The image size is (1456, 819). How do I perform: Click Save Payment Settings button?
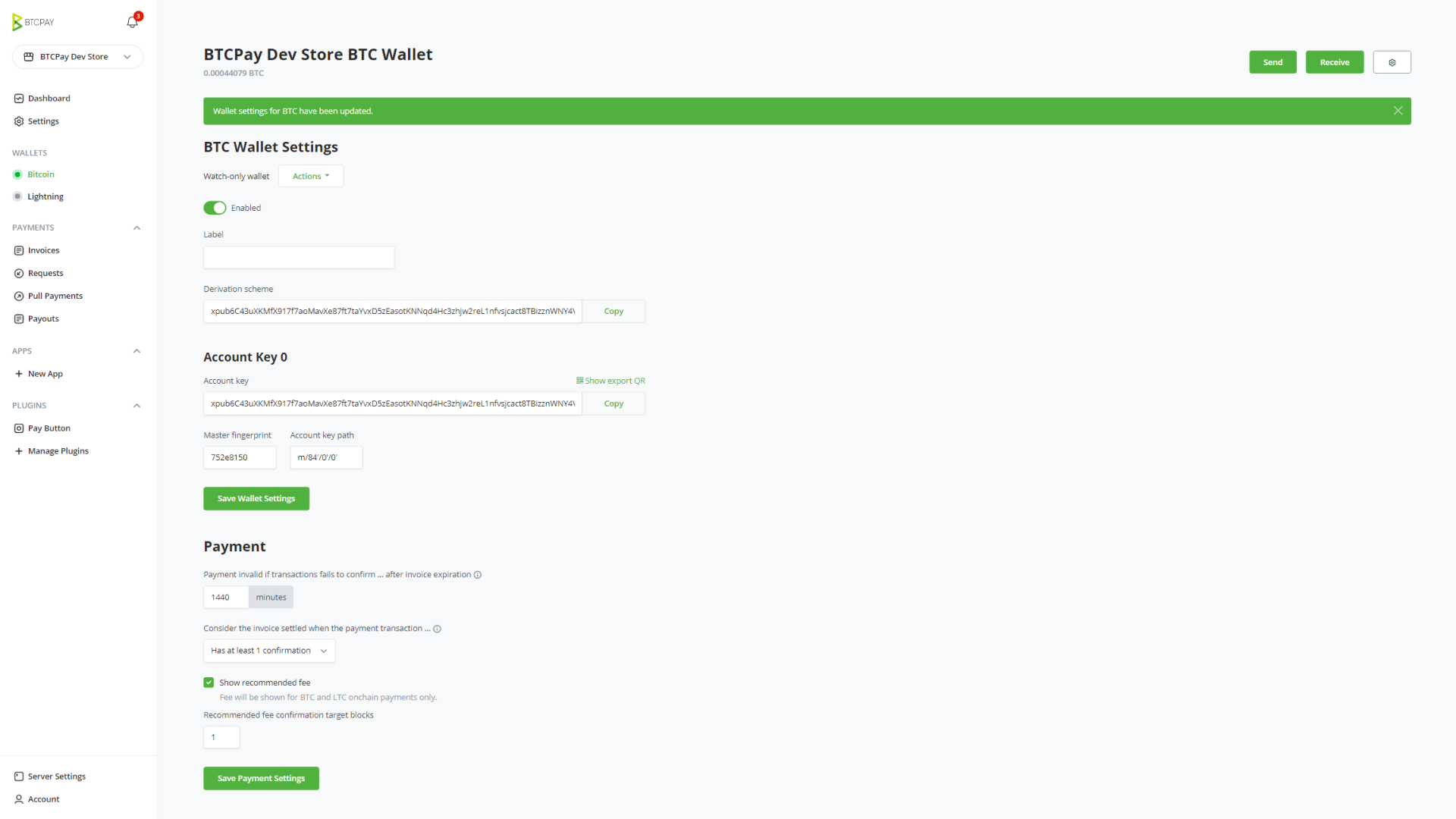click(x=260, y=777)
